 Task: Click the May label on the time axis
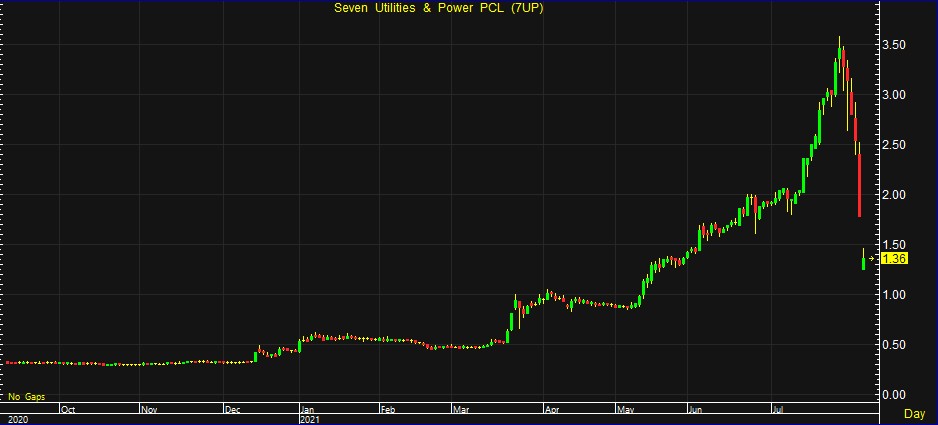(626, 410)
